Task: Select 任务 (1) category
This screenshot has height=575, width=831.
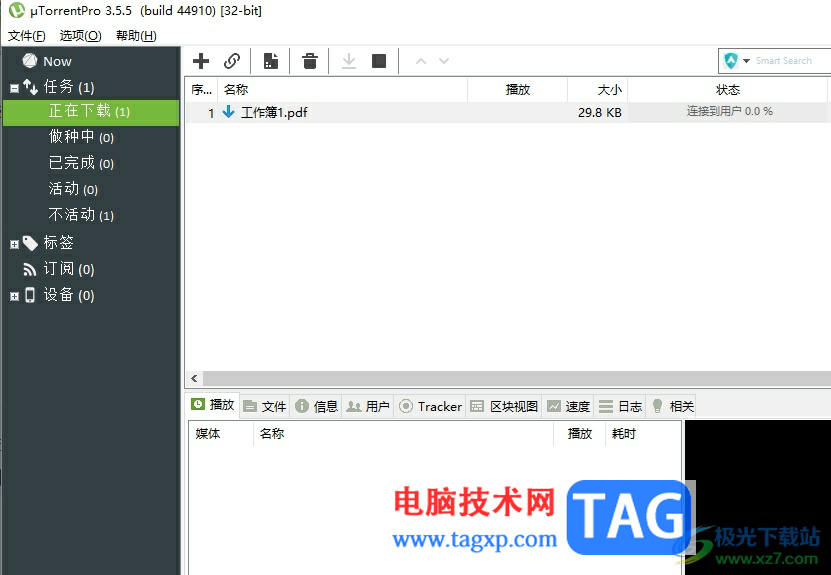Action: (69, 87)
